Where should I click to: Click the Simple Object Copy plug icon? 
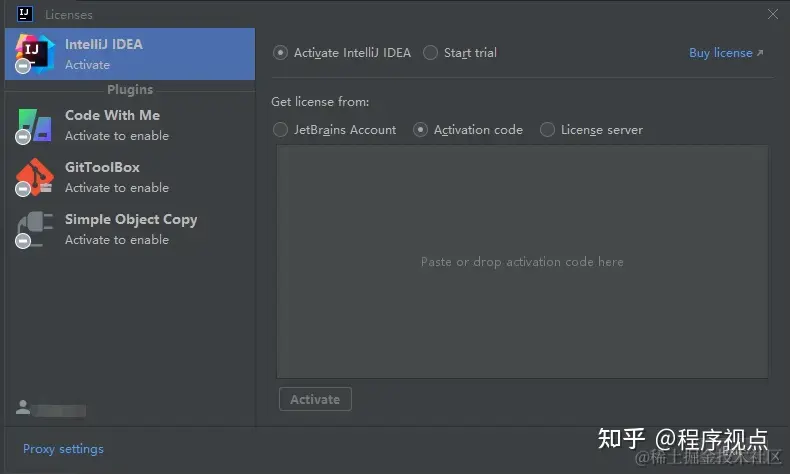34,230
